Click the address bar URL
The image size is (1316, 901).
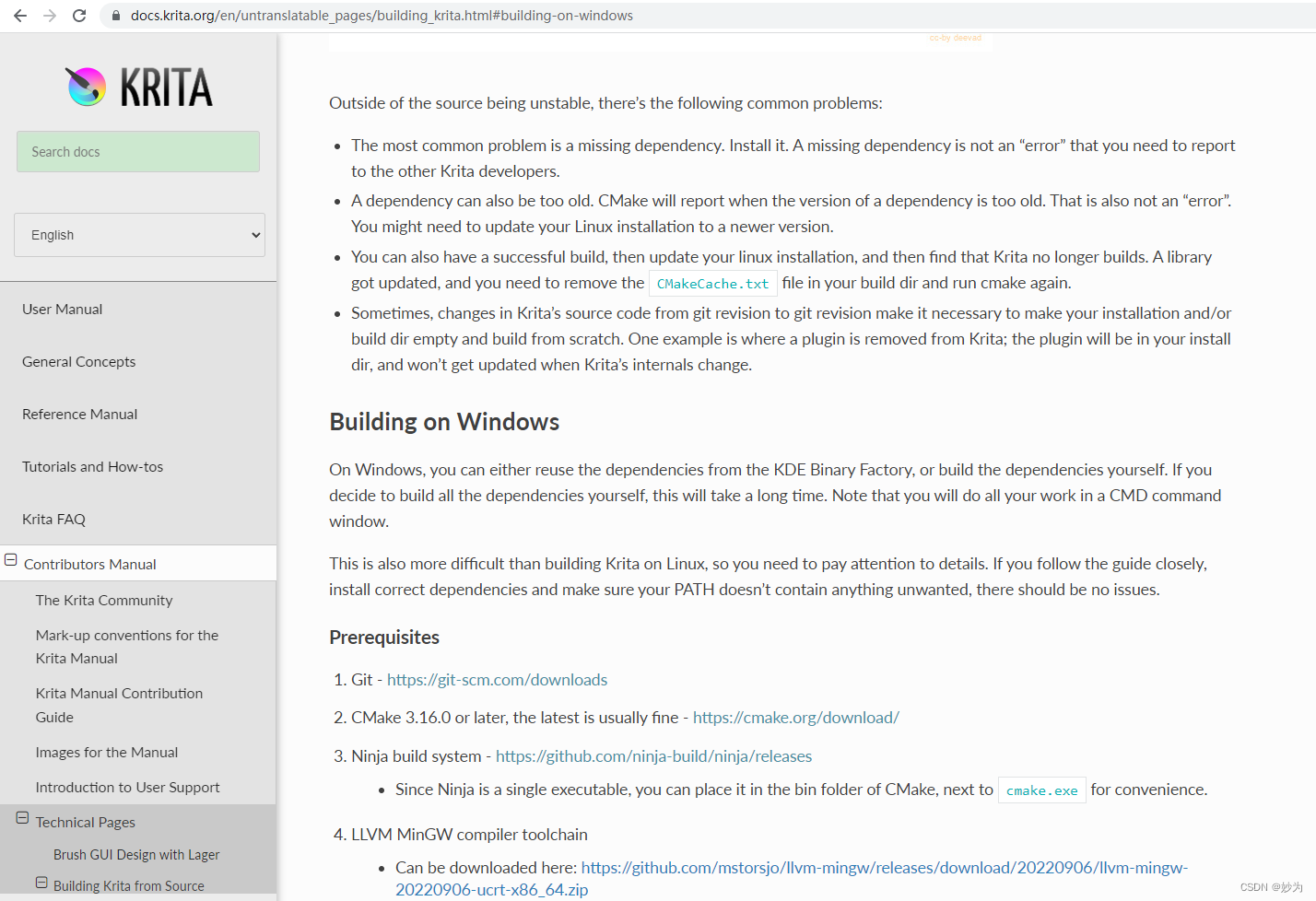(382, 16)
